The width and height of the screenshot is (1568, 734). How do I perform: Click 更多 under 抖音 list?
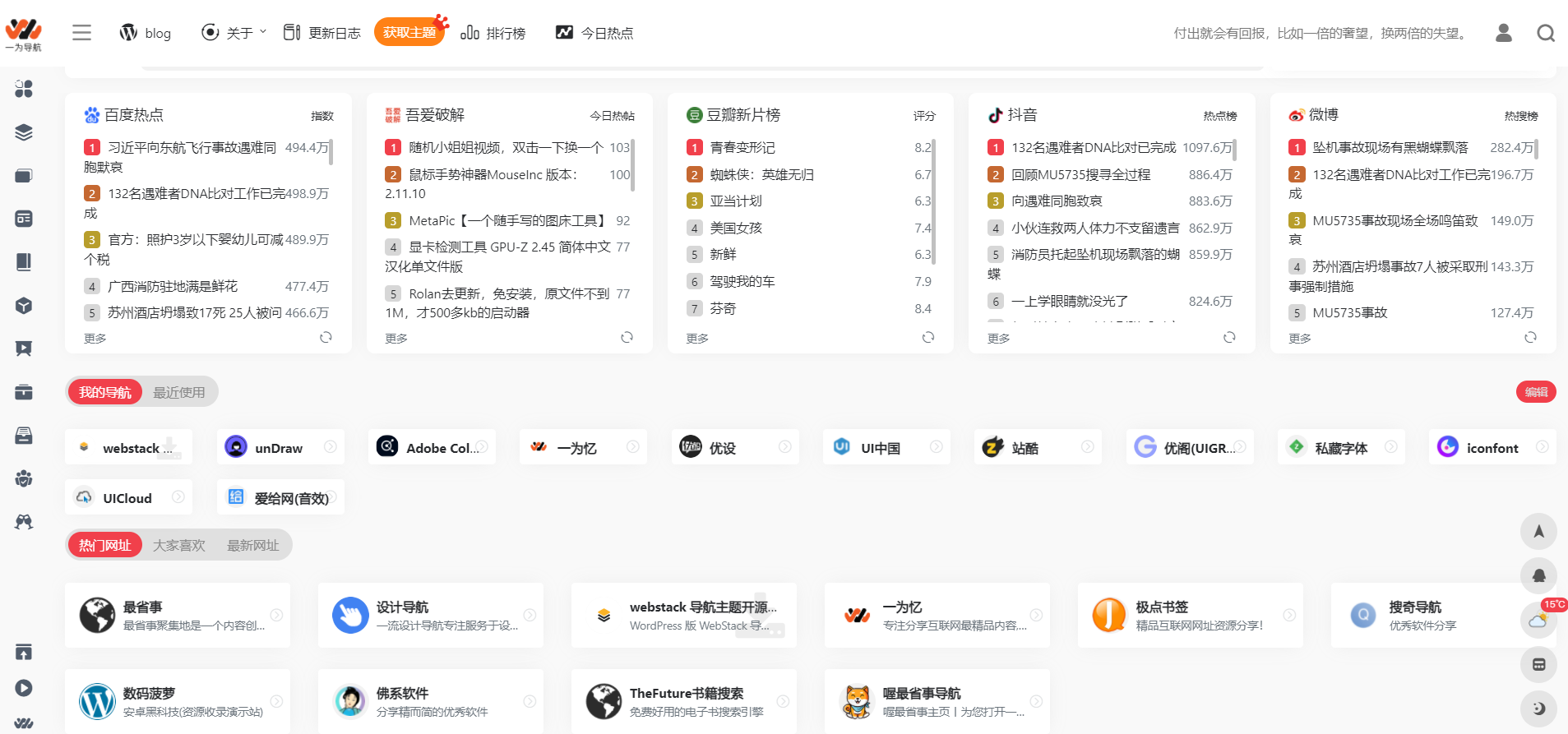(998, 338)
